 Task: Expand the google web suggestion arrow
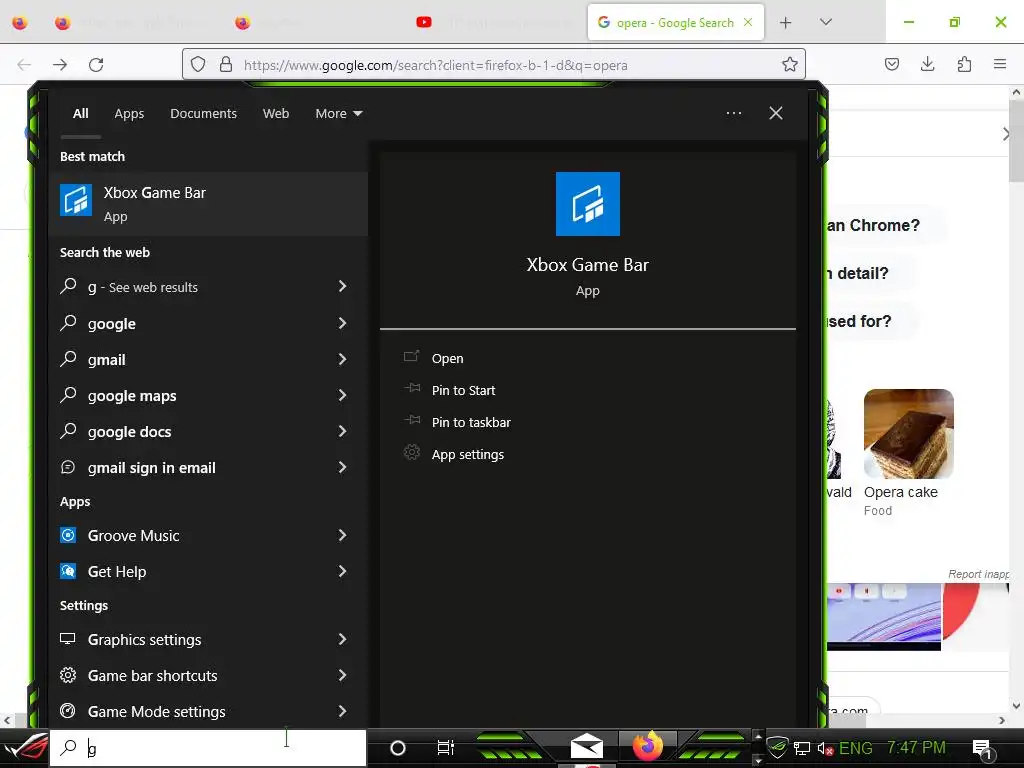[342, 323]
